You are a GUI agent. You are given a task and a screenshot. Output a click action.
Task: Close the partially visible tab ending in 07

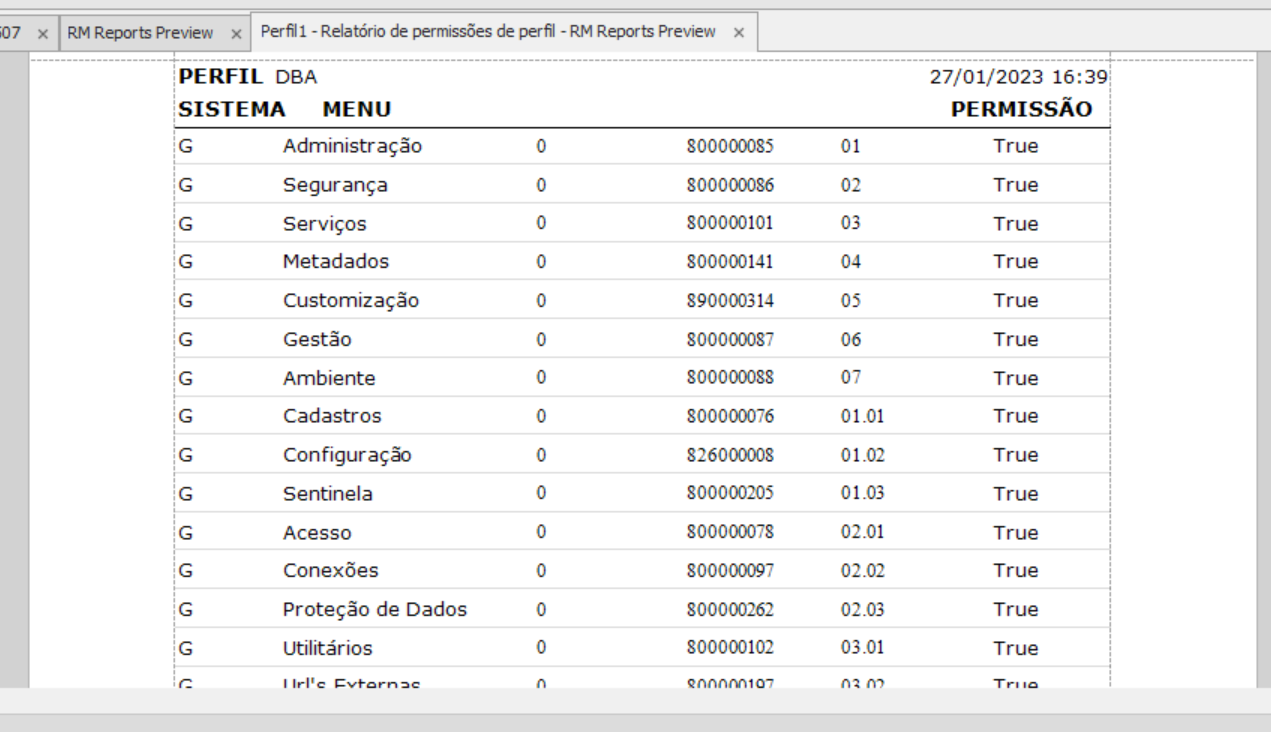[x=42, y=33]
